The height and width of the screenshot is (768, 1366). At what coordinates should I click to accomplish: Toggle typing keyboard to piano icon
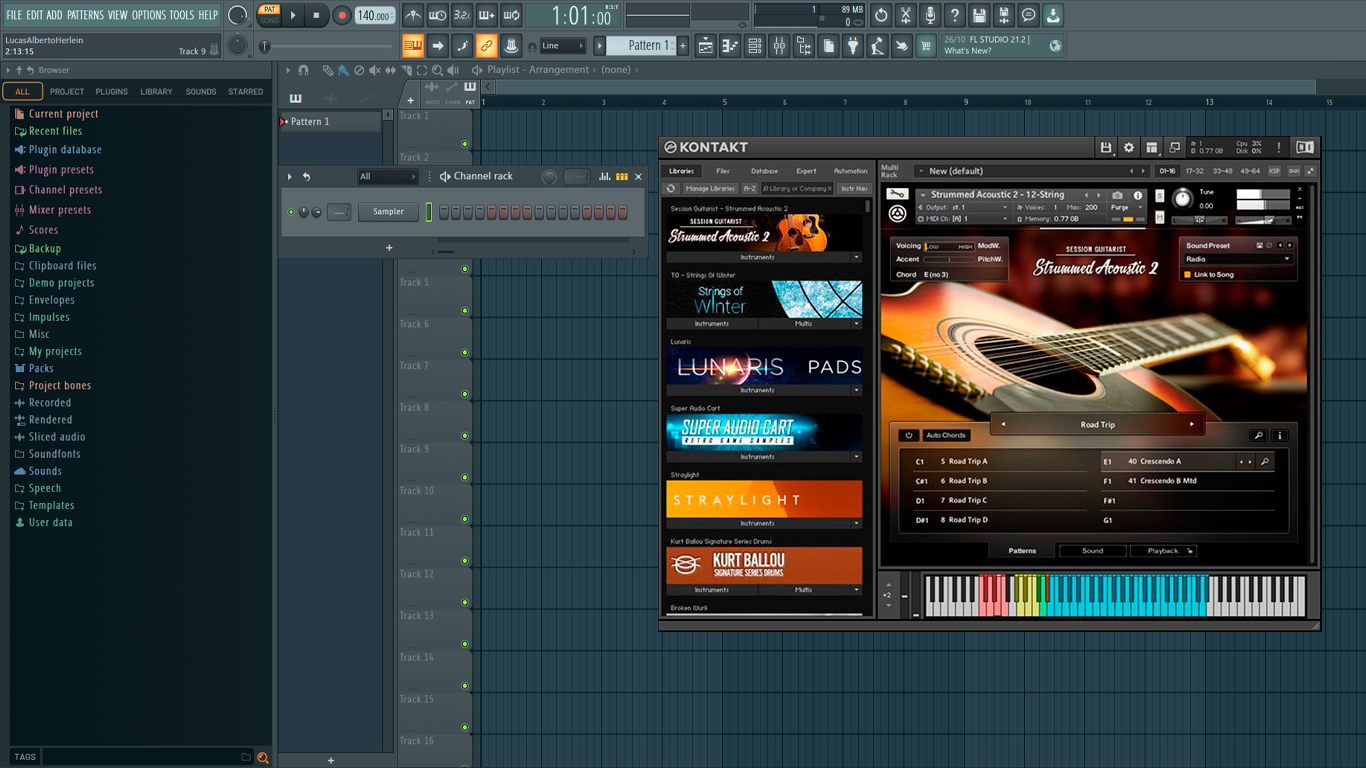point(413,45)
